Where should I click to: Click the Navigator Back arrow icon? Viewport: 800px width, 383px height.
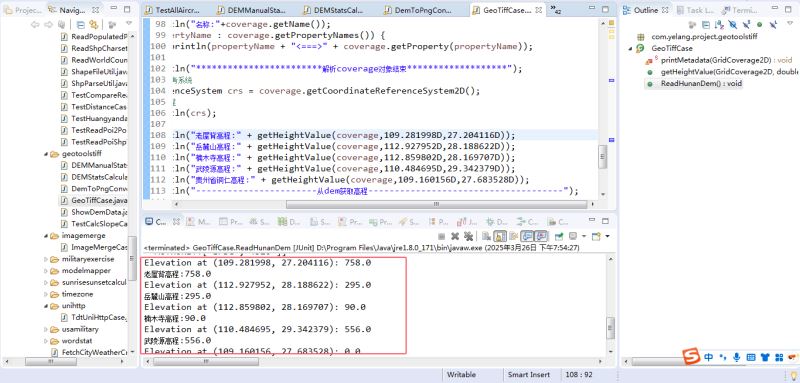[x=36, y=24]
